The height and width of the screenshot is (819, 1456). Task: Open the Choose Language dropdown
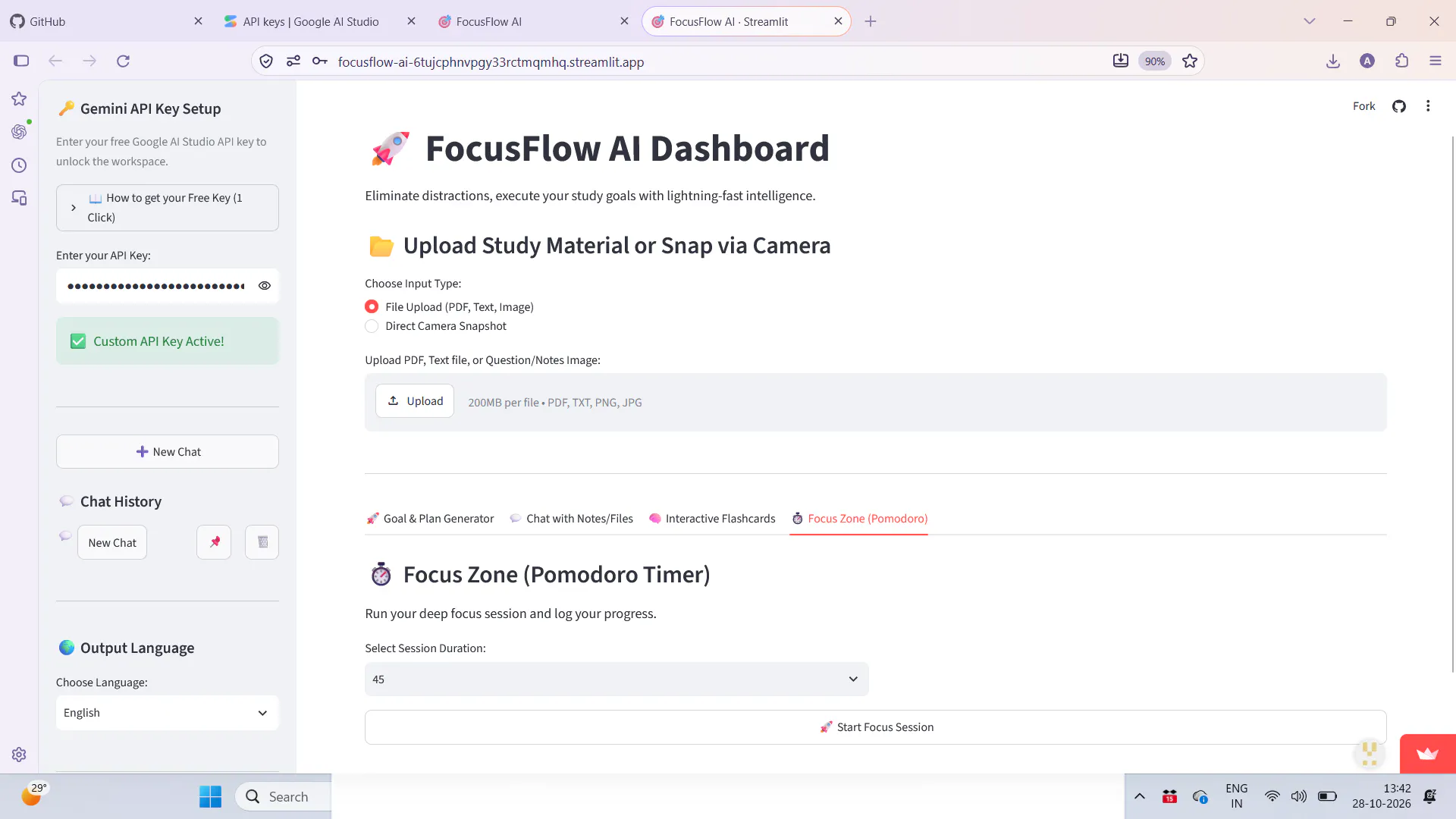point(168,713)
